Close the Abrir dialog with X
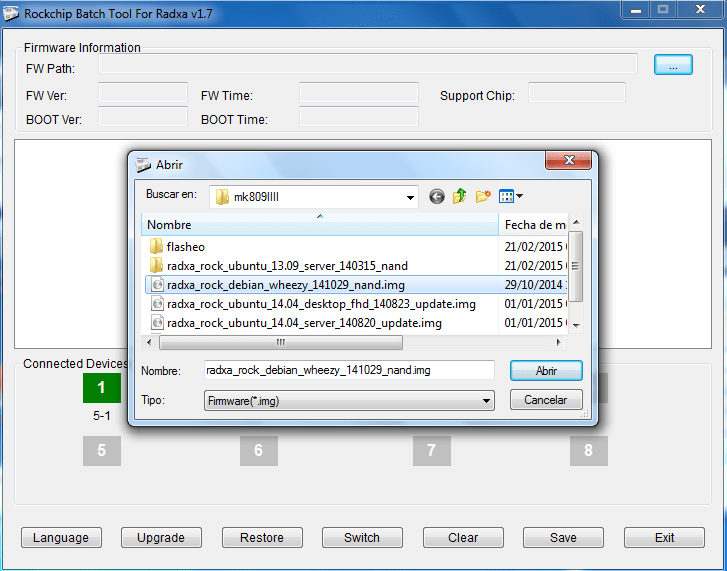The height and width of the screenshot is (571, 727). [x=568, y=160]
